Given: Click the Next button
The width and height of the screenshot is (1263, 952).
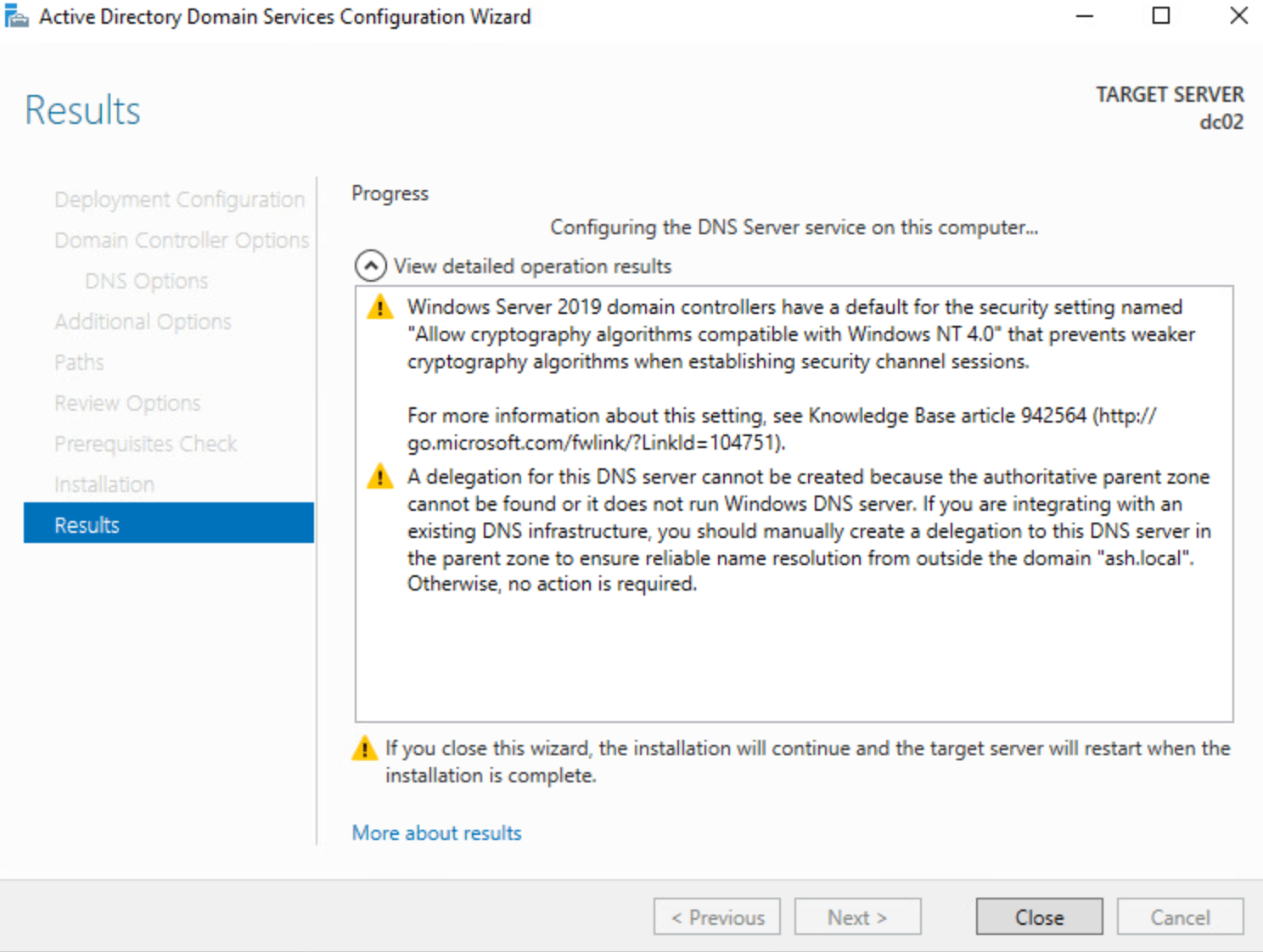Looking at the screenshot, I should coord(857,917).
